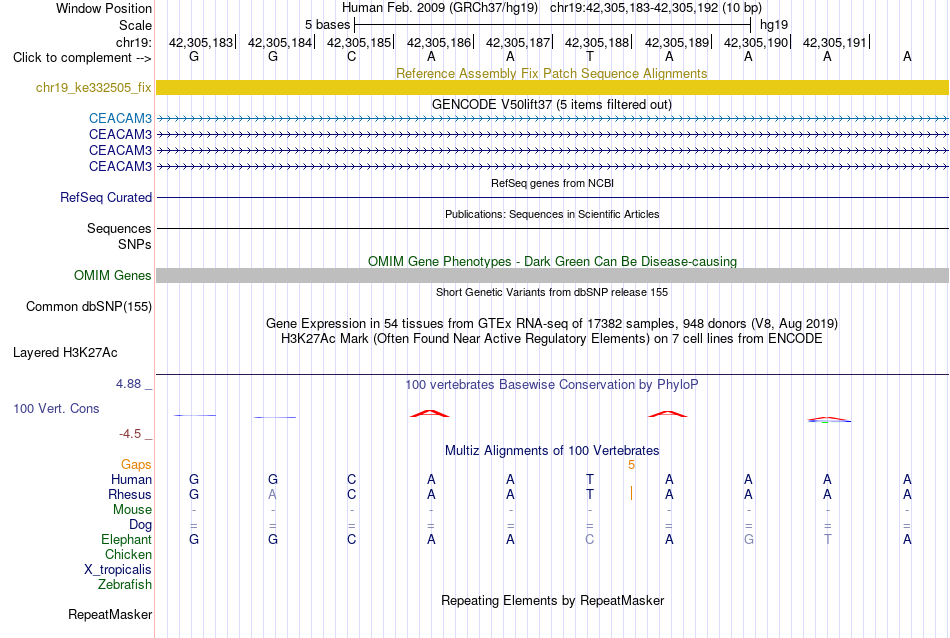This screenshot has width=950, height=638.
Task: Click the reference base 'T' in complement row
Action: (x=590, y=57)
